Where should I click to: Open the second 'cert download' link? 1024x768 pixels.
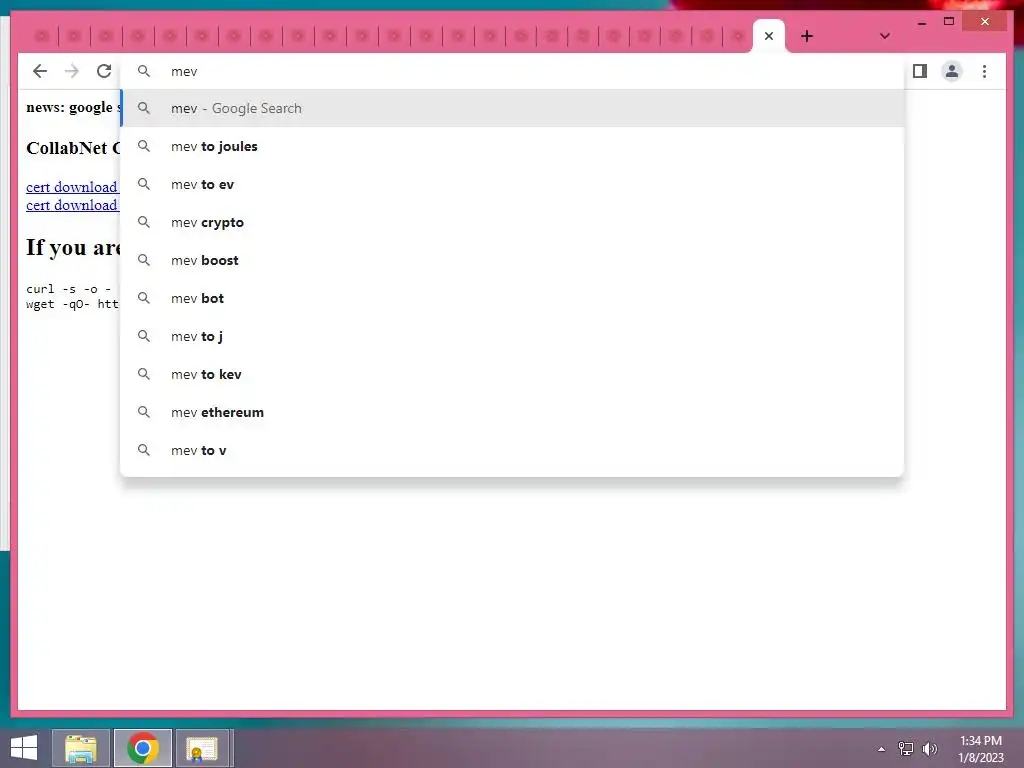point(72,205)
